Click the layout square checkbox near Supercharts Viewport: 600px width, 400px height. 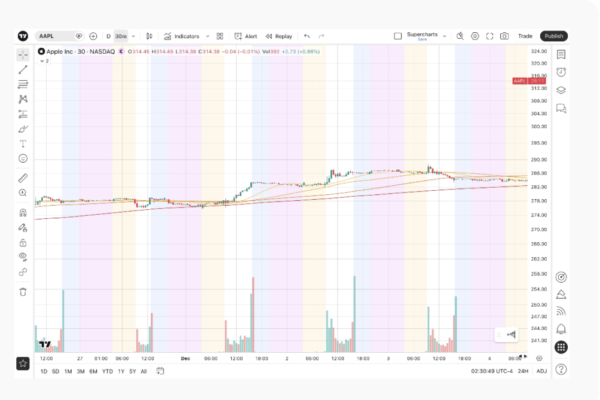point(398,36)
